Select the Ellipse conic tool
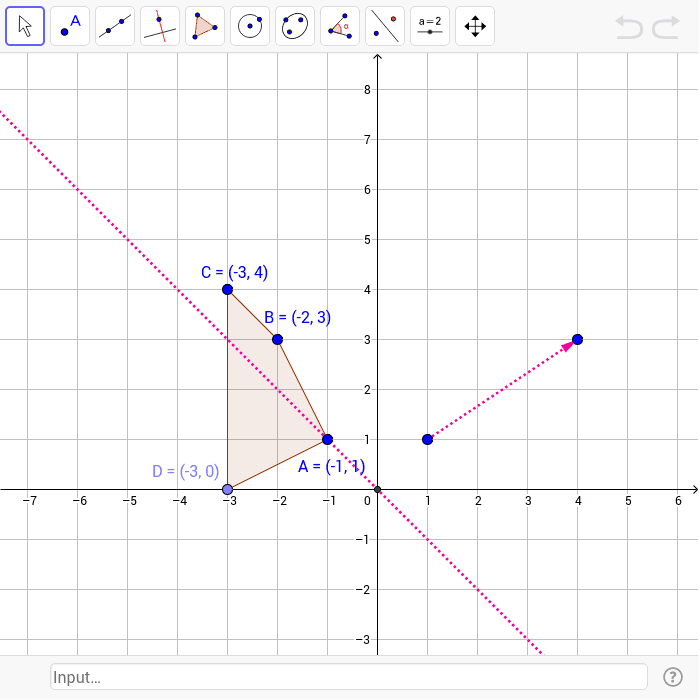 (x=295, y=26)
